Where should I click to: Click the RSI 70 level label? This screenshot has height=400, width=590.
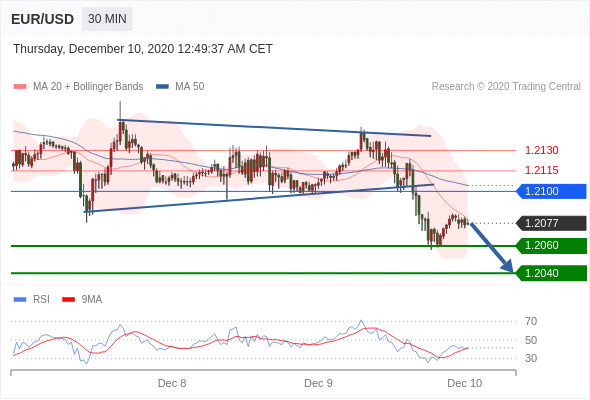point(531,321)
